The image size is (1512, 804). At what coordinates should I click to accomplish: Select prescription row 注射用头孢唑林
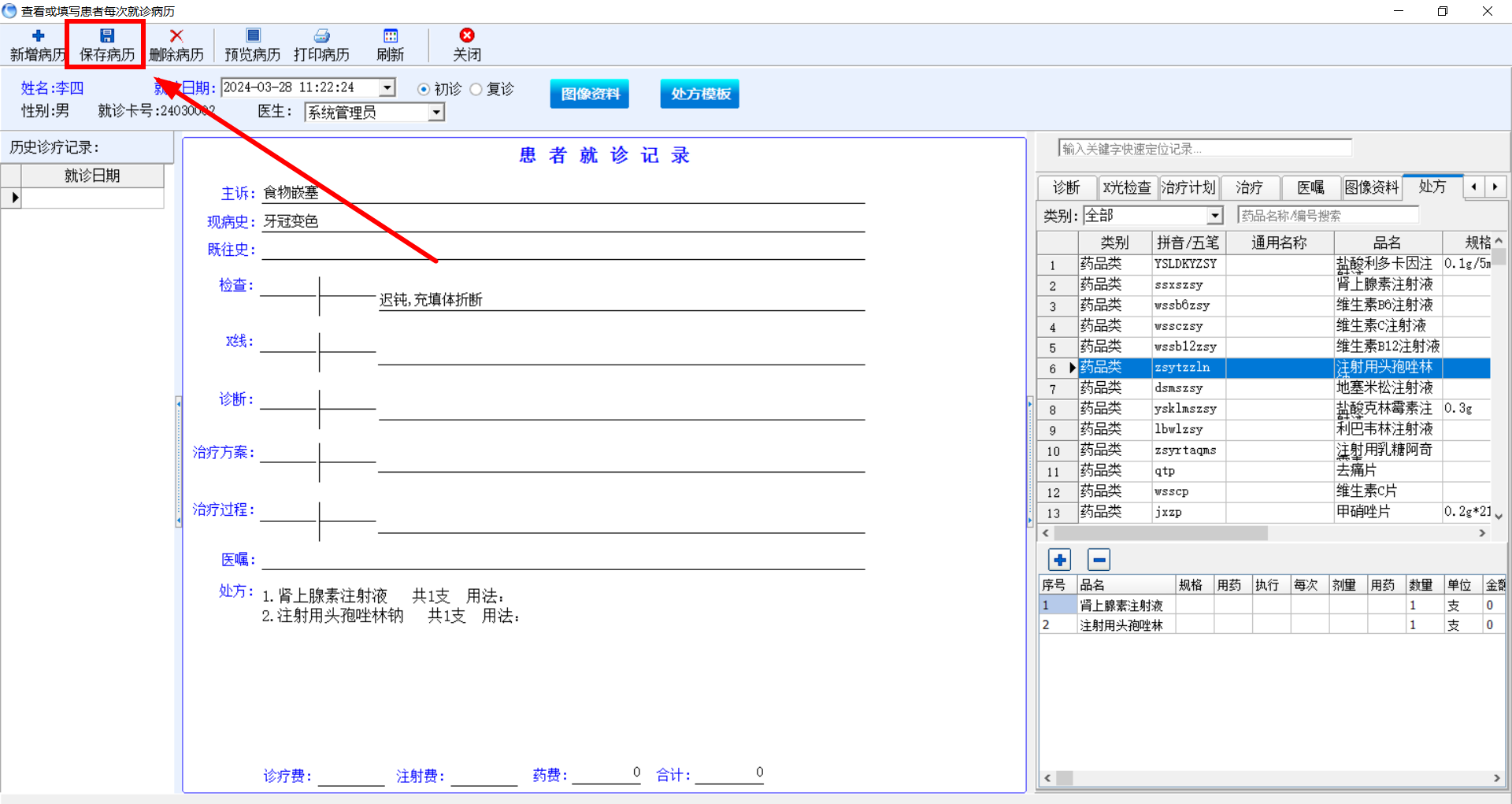[1272, 625]
